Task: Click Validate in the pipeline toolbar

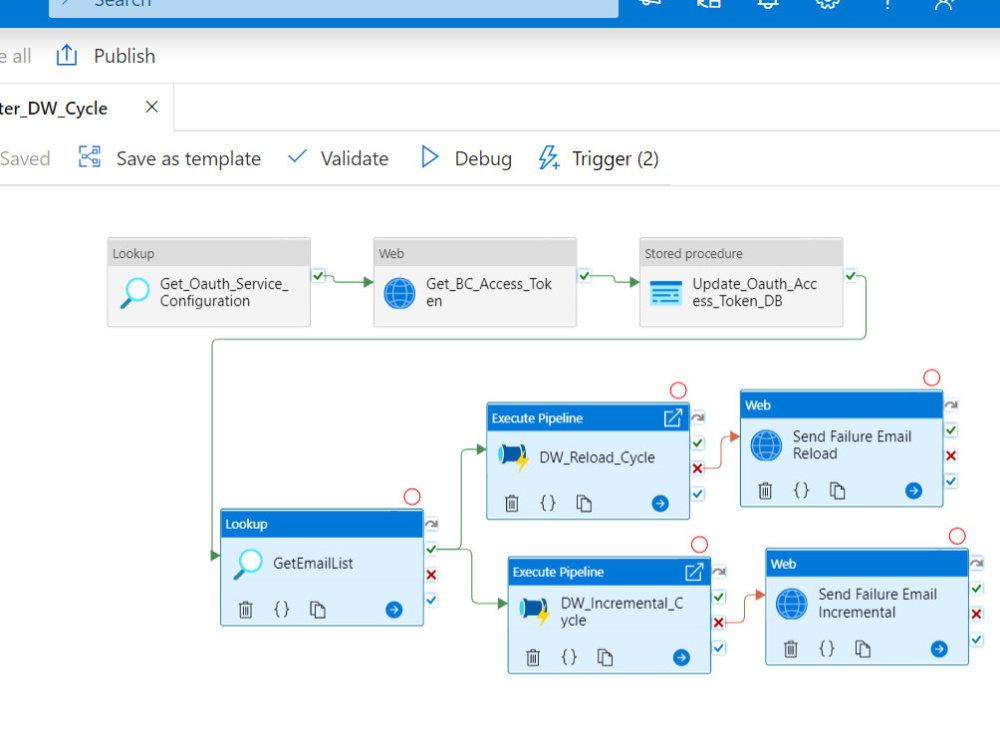Action: pos(338,158)
